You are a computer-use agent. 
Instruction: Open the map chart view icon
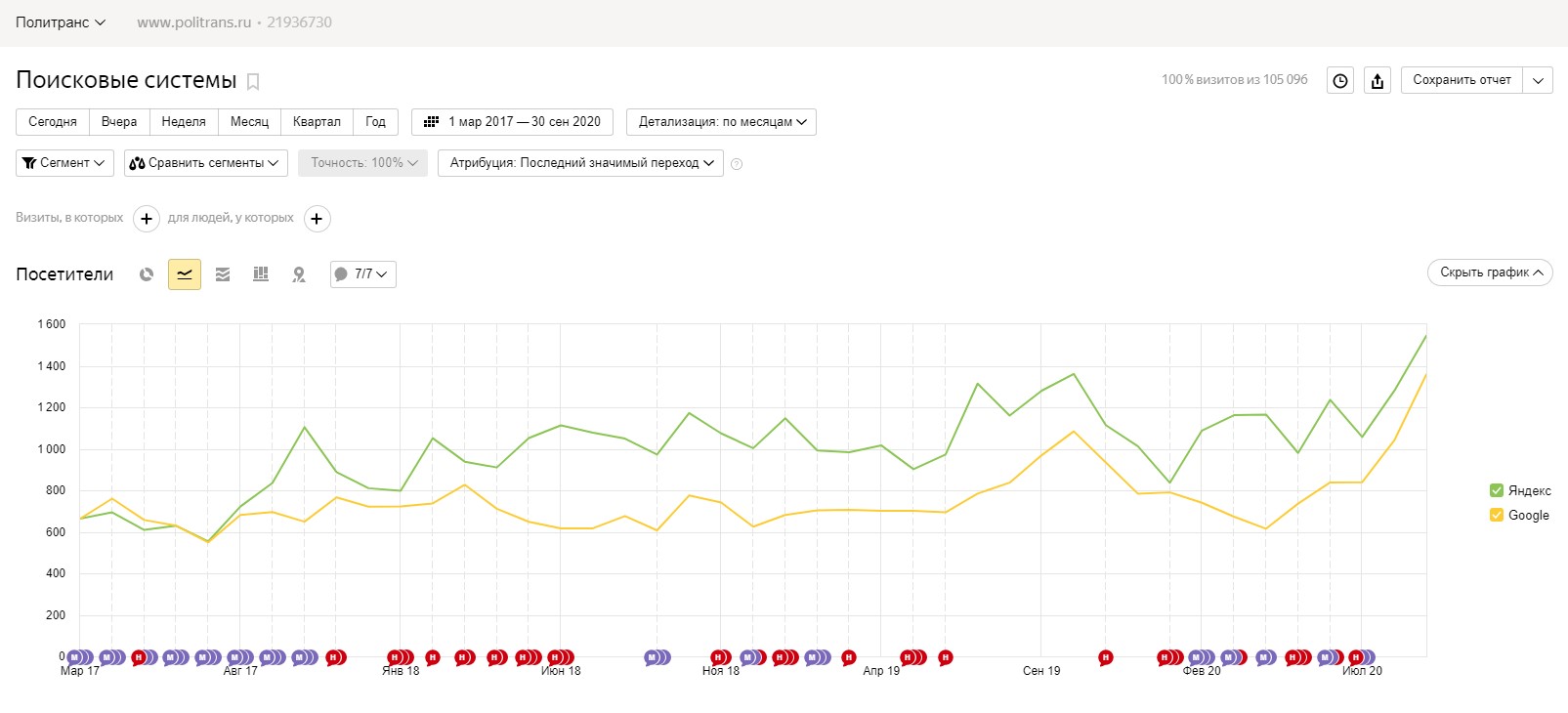click(299, 274)
